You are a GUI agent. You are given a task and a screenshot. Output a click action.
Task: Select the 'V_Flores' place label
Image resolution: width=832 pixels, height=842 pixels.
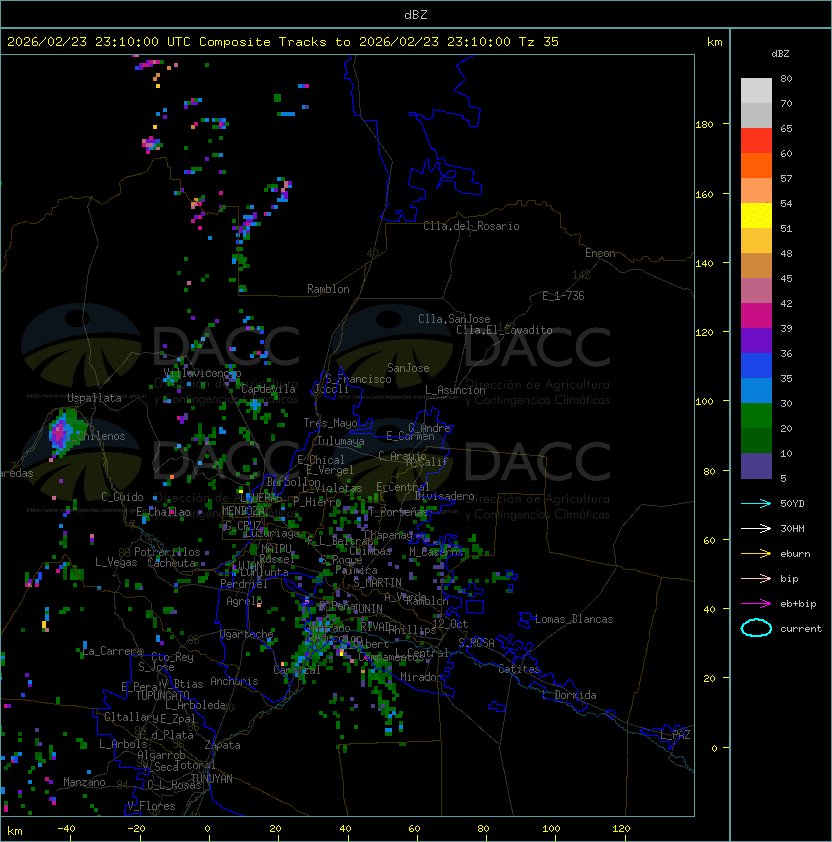point(151,807)
